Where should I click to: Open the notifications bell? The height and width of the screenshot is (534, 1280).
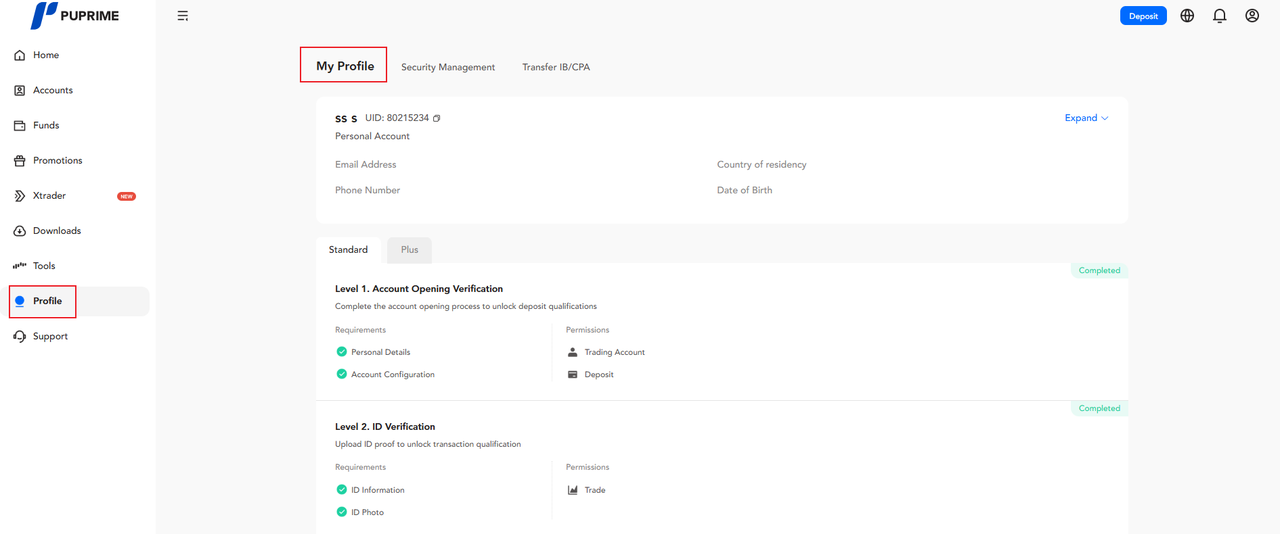click(x=1219, y=16)
